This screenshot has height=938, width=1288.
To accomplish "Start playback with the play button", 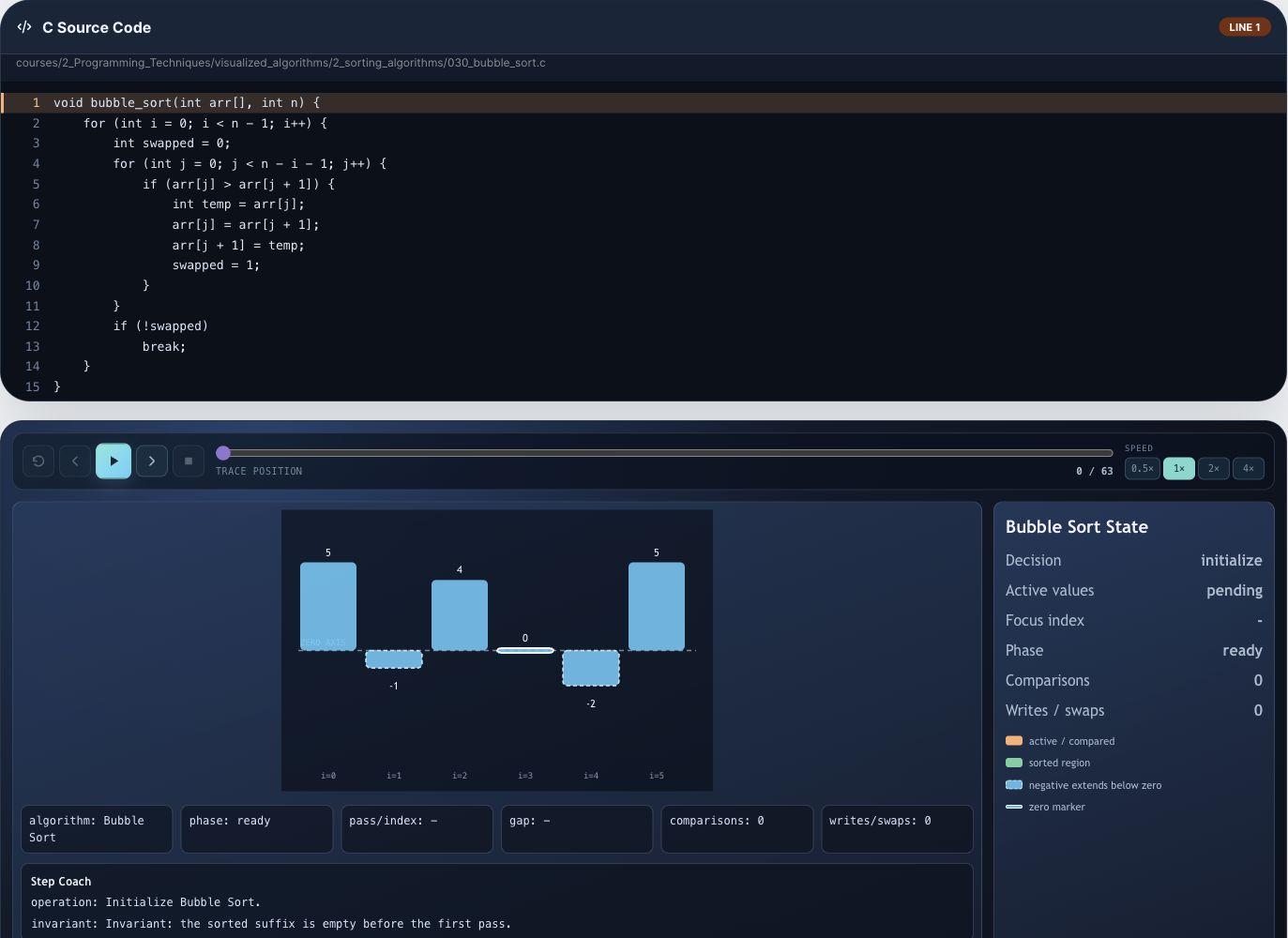I will coord(114,461).
